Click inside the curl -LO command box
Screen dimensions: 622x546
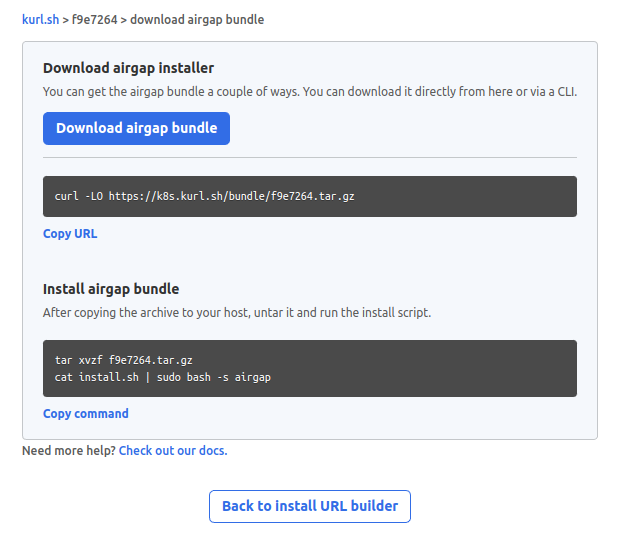(x=310, y=196)
